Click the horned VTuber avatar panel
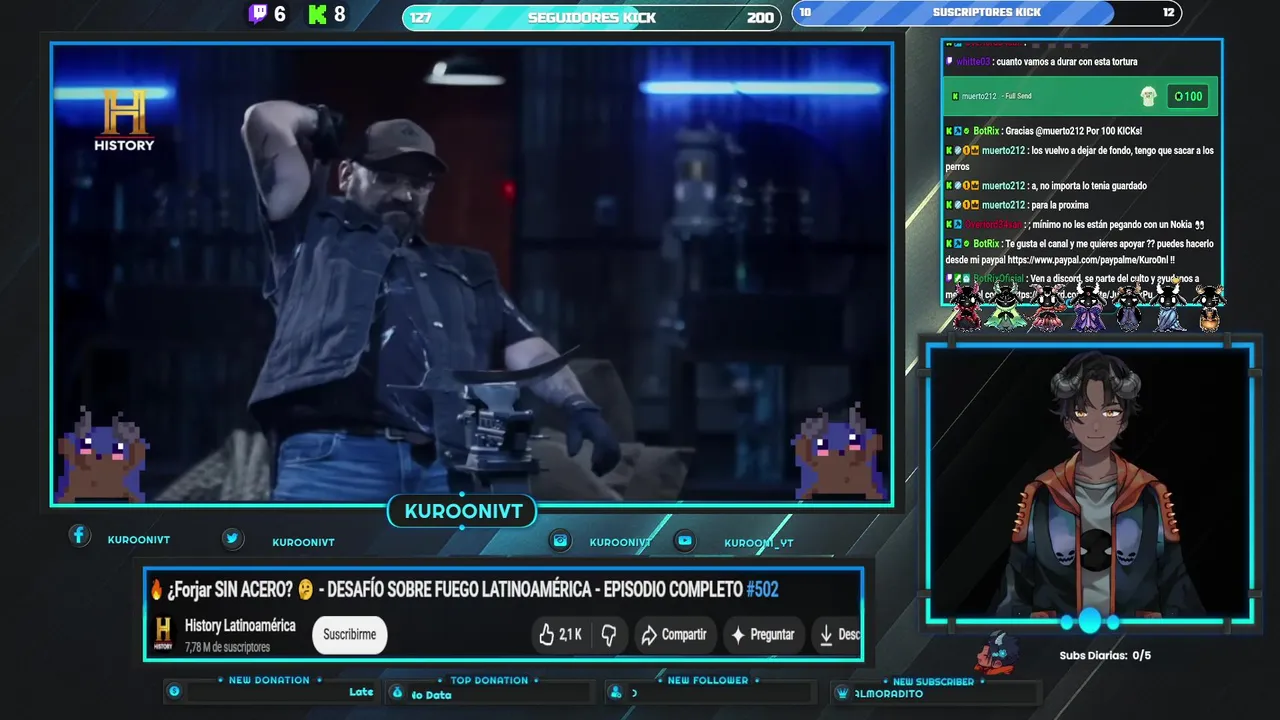 tap(1090, 483)
